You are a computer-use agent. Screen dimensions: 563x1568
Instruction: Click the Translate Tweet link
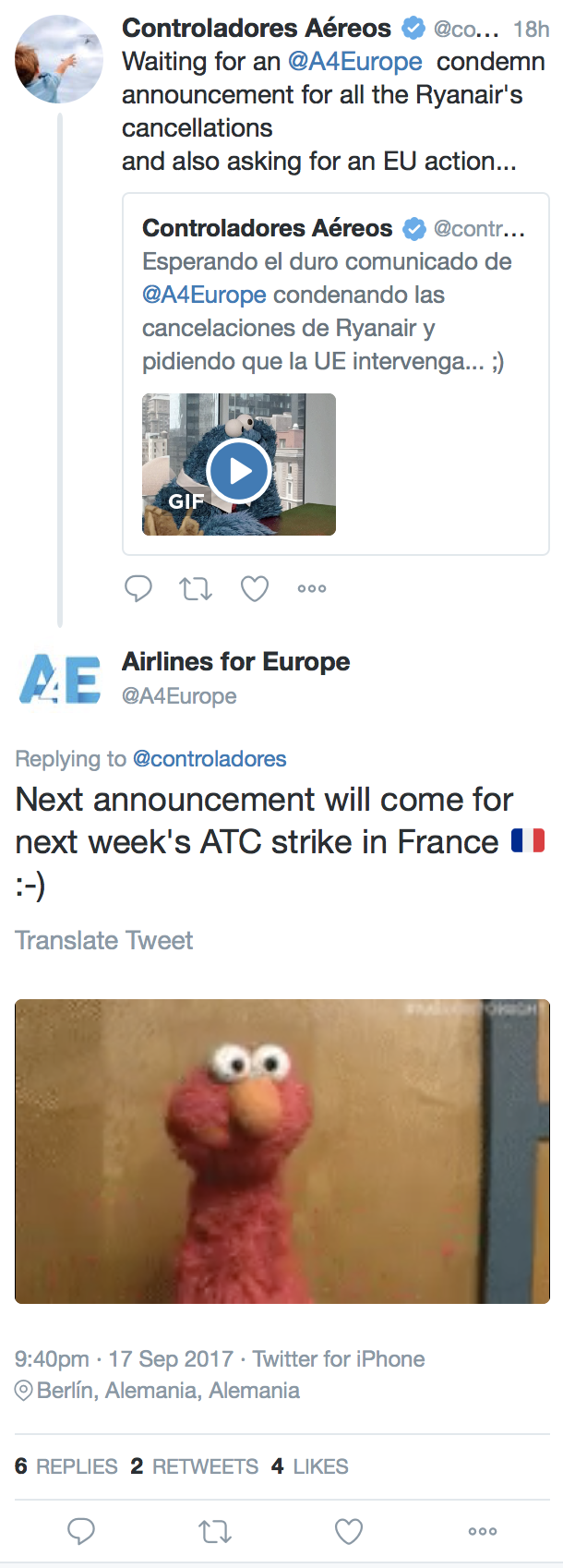tap(104, 940)
